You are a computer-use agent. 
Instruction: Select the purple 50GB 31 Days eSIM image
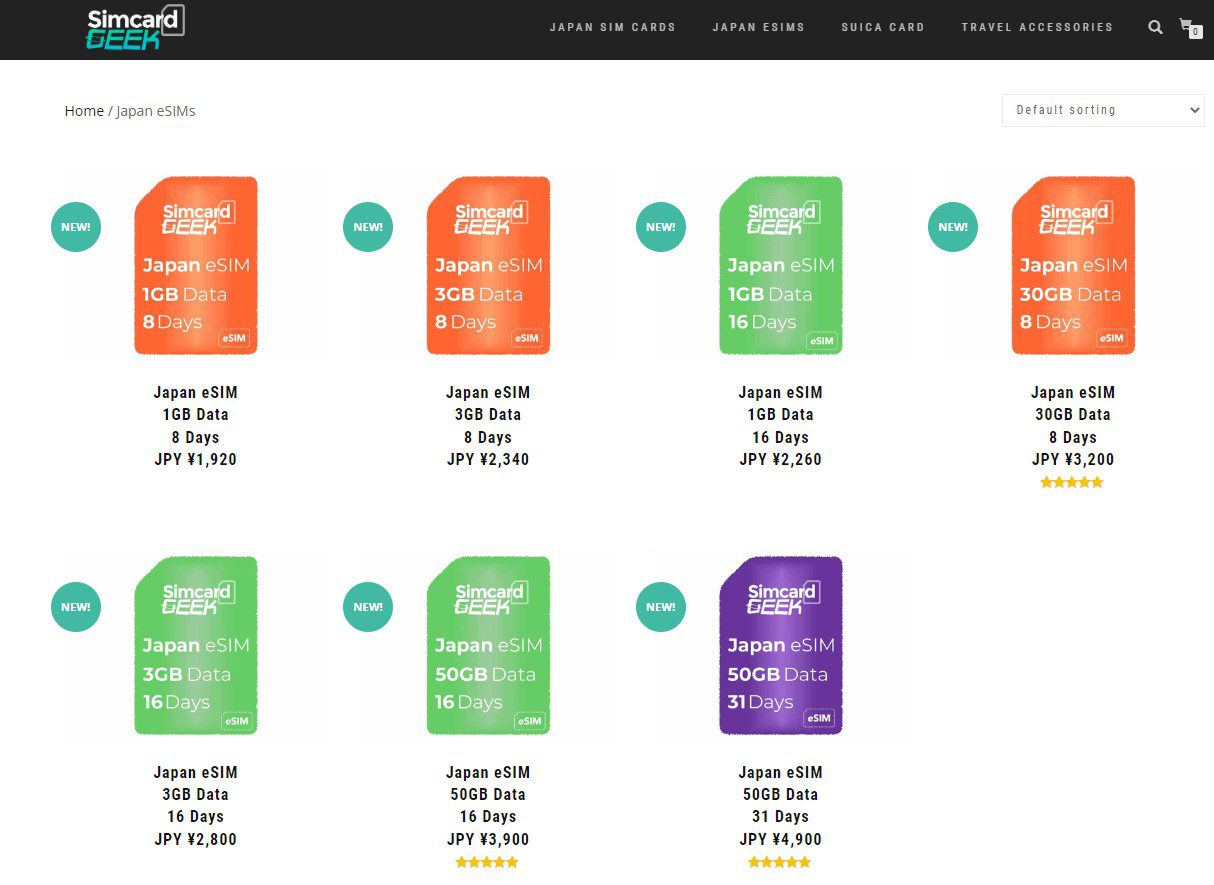pyautogui.click(x=781, y=646)
